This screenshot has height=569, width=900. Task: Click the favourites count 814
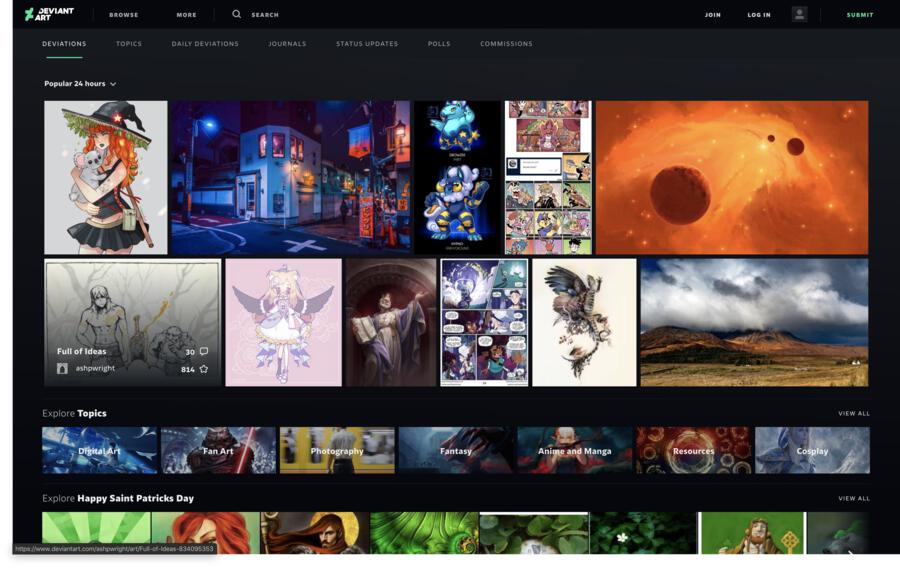[x=188, y=370]
